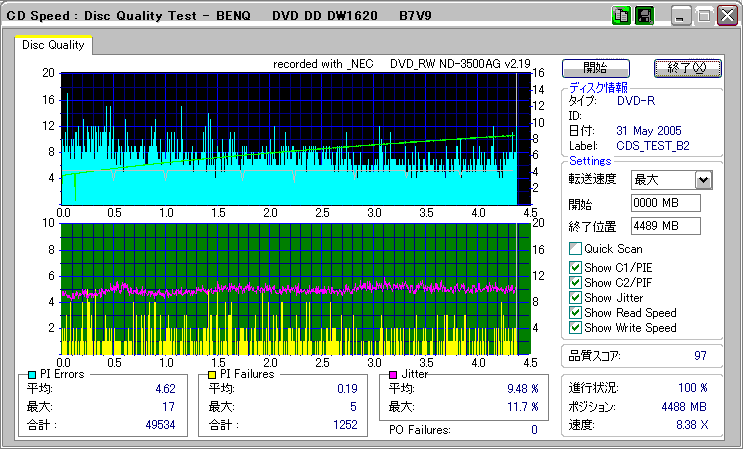743x449 pixels.
Task: Click the 終了位置 end position field
Action: click(665, 226)
